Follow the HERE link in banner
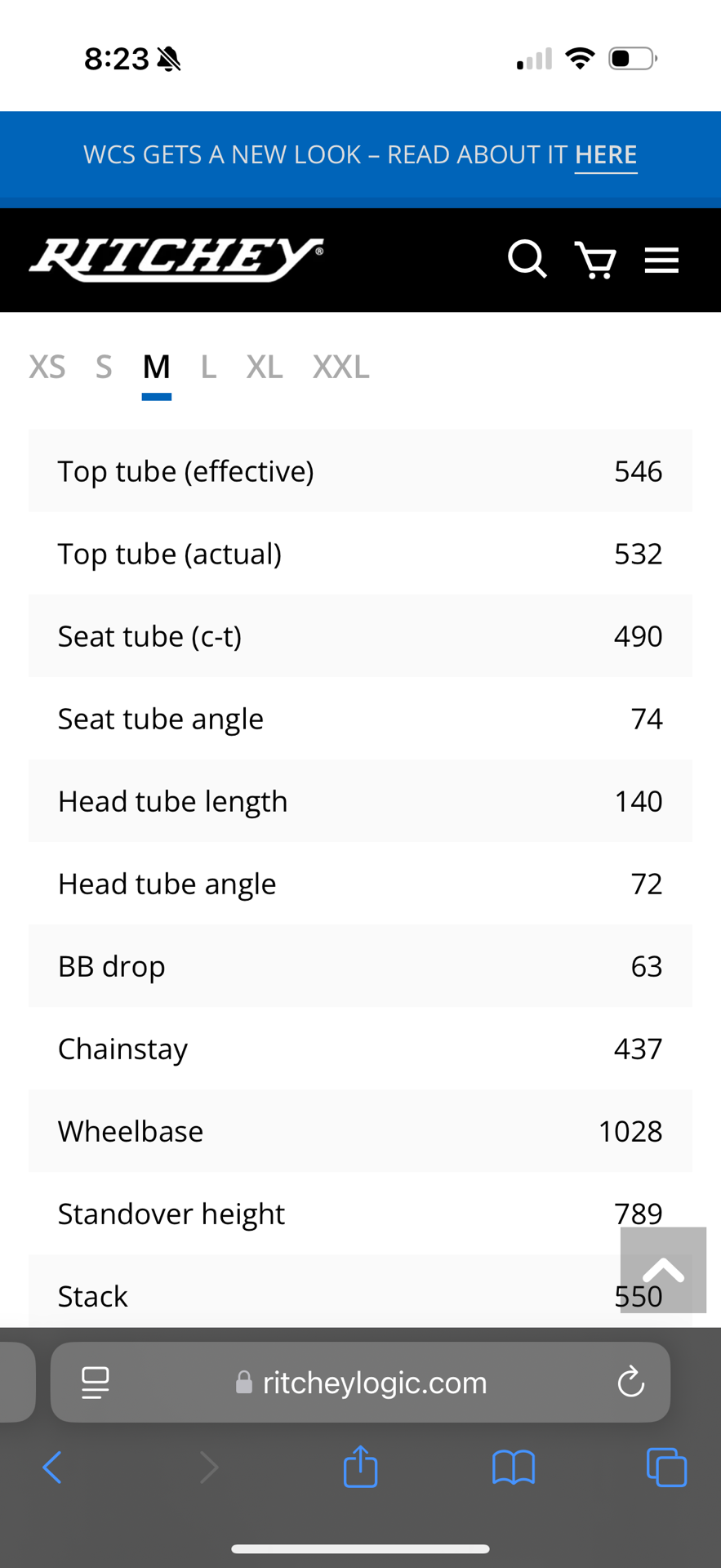Screen dimensions: 721x1568 point(606,154)
